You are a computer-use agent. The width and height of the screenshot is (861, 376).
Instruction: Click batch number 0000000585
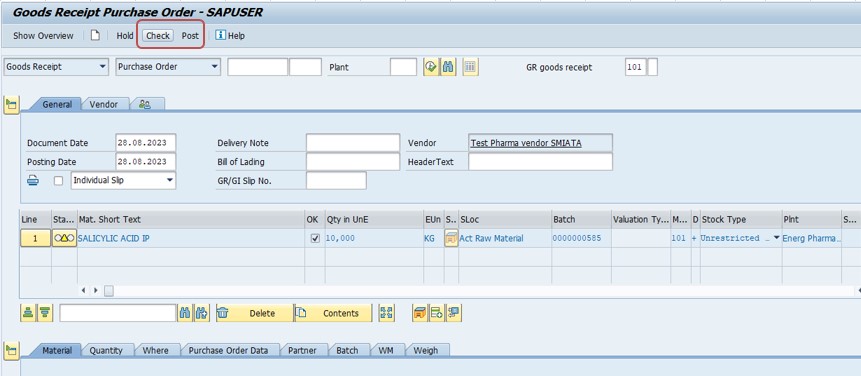pyautogui.click(x=577, y=238)
